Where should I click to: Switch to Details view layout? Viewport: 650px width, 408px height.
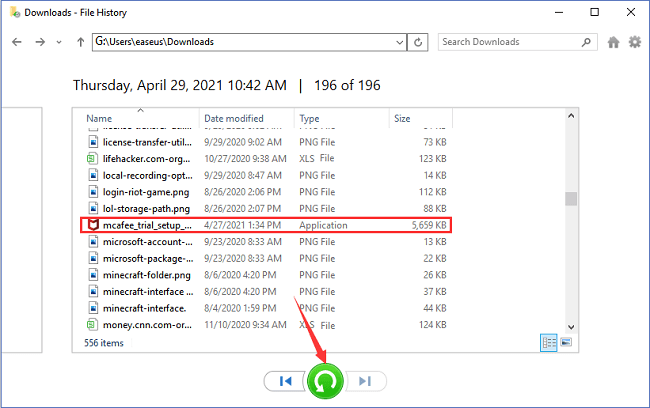549,342
